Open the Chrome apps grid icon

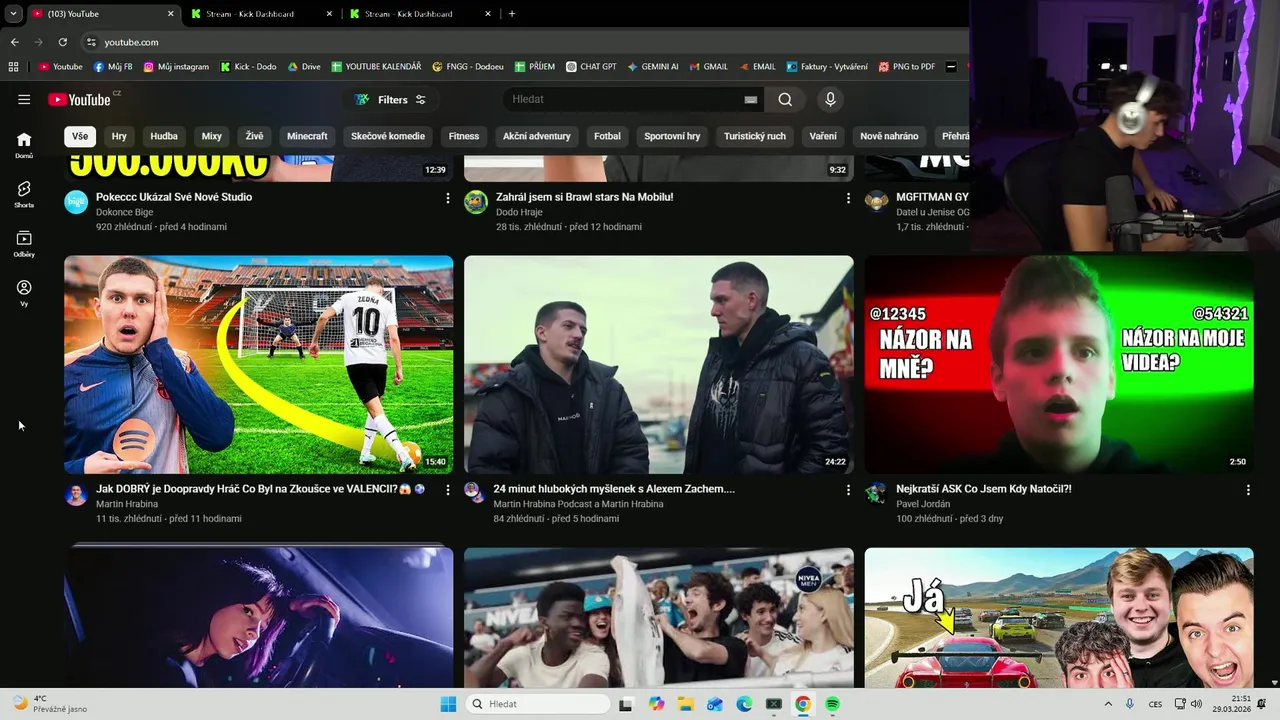click(13, 67)
